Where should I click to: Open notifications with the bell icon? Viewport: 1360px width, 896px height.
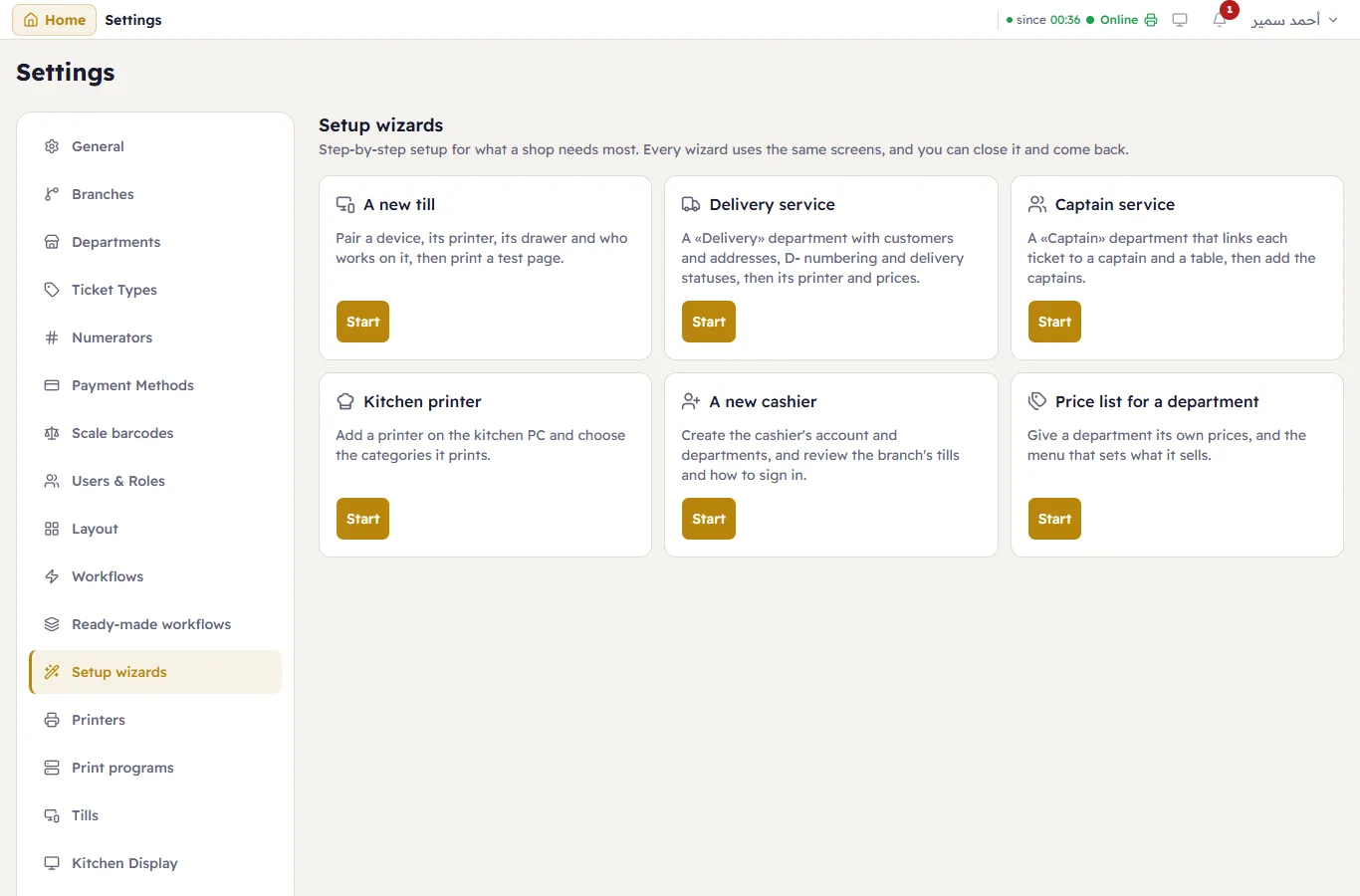[x=1220, y=20]
